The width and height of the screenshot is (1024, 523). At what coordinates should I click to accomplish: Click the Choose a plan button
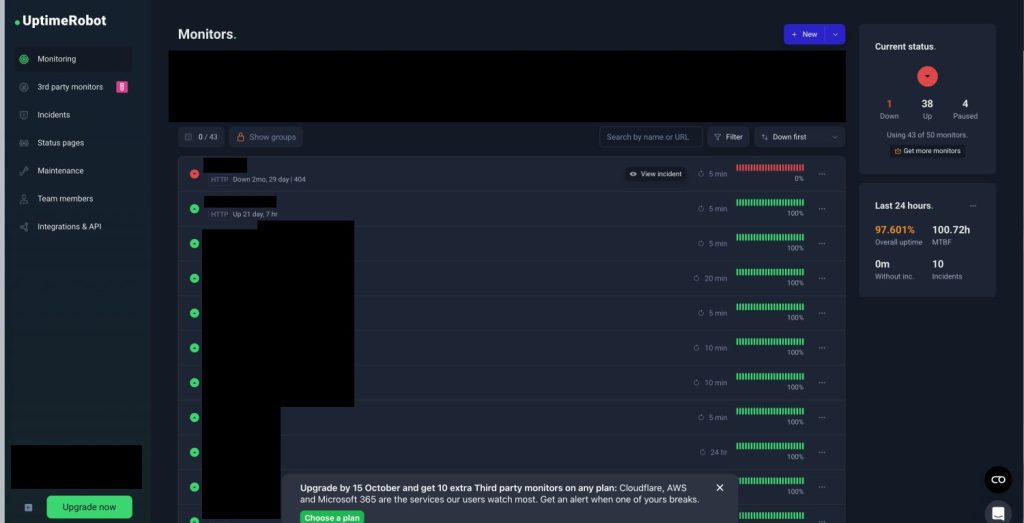(x=332, y=517)
